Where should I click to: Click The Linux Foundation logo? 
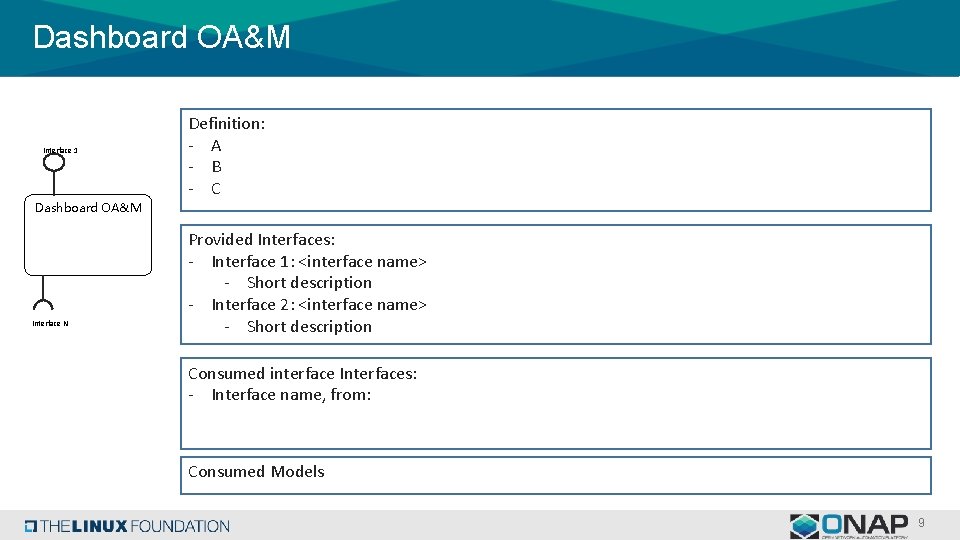point(127,526)
